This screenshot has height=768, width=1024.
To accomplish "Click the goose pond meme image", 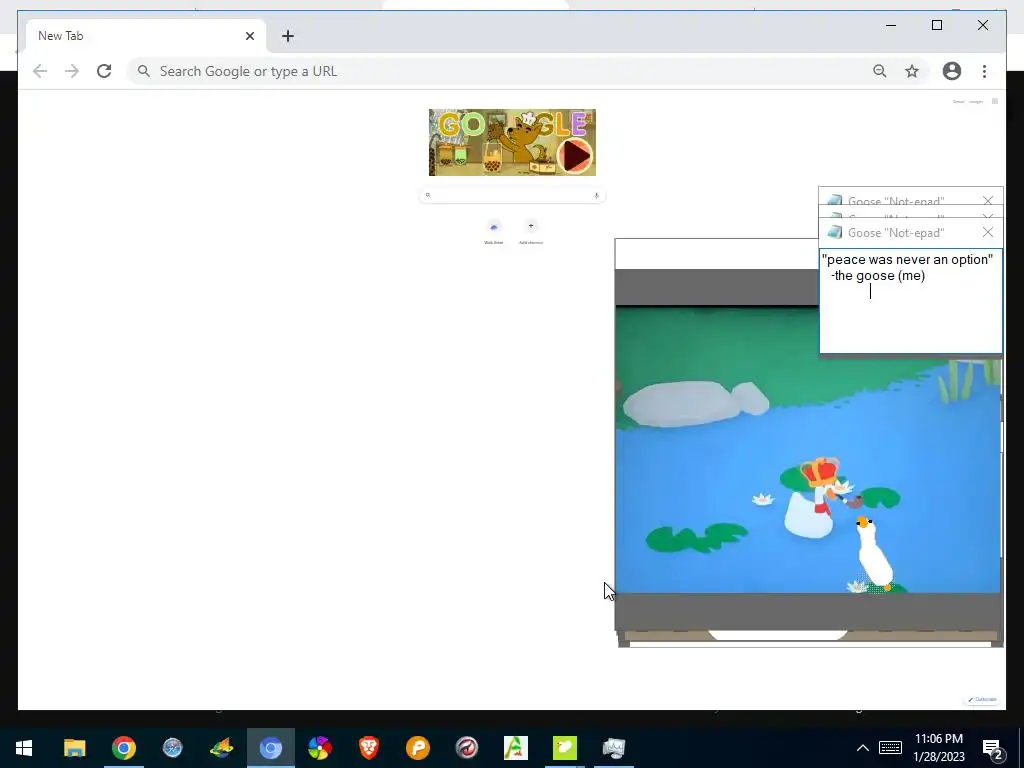I will pos(807,449).
